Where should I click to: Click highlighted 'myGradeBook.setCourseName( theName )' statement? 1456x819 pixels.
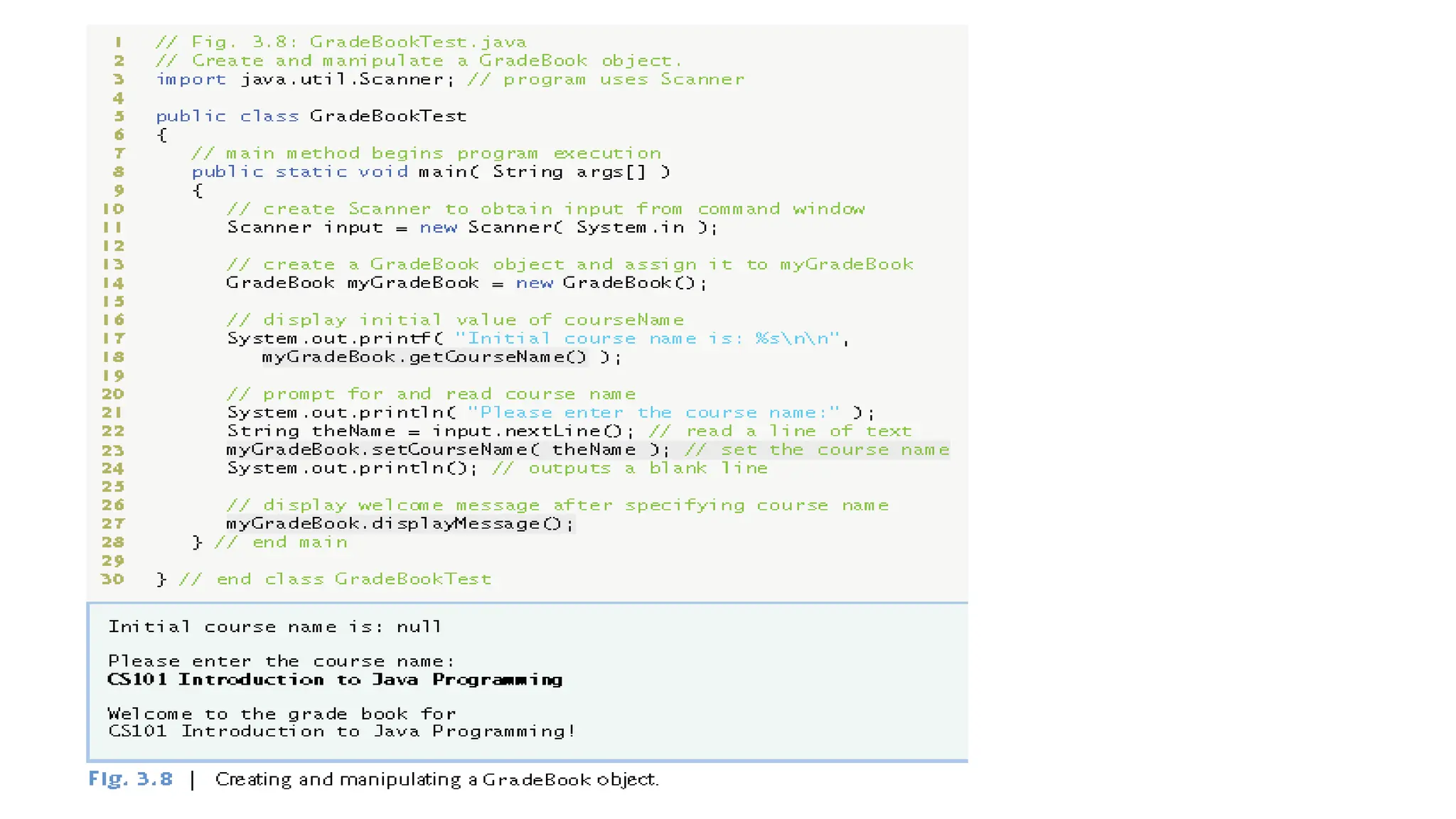tap(447, 449)
